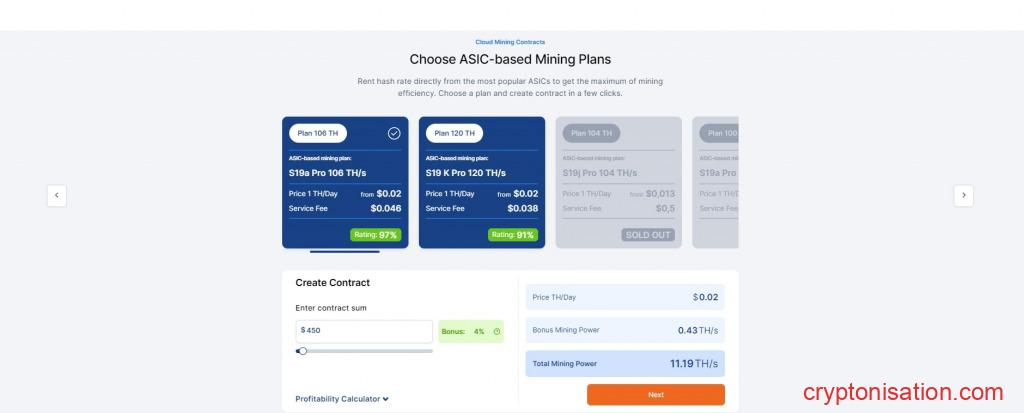Click the left carousel arrow button
The width and height of the screenshot is (1024, 413).
(57, 196)
